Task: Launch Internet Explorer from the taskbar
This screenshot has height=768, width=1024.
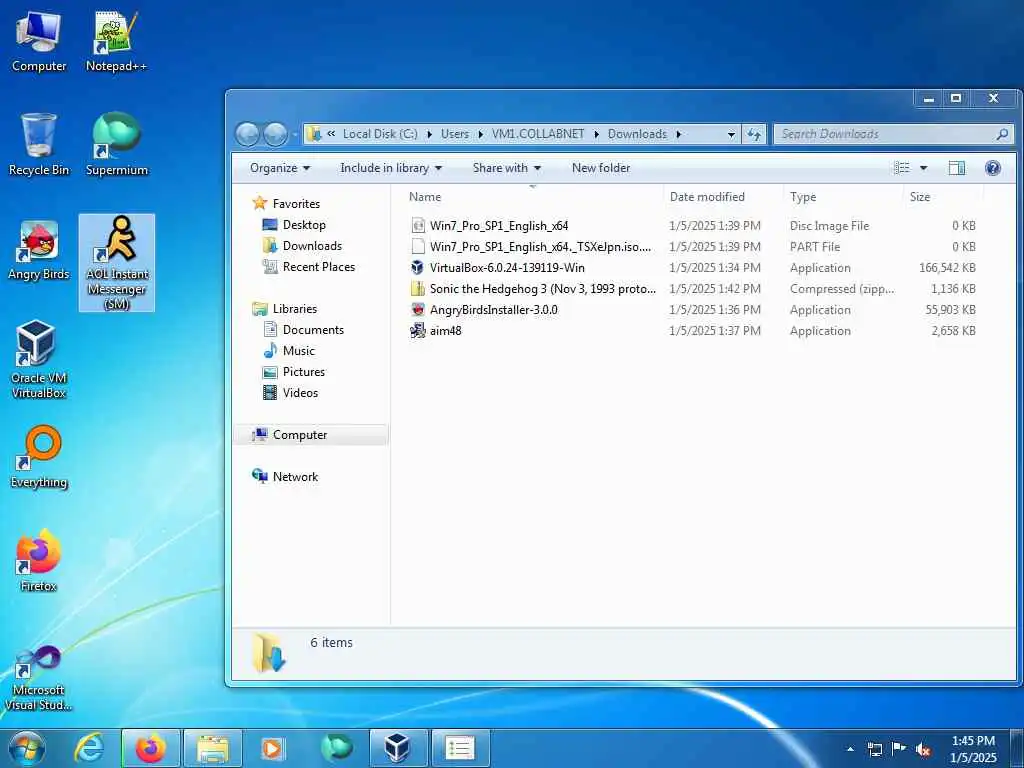Action: pos(89,748)
